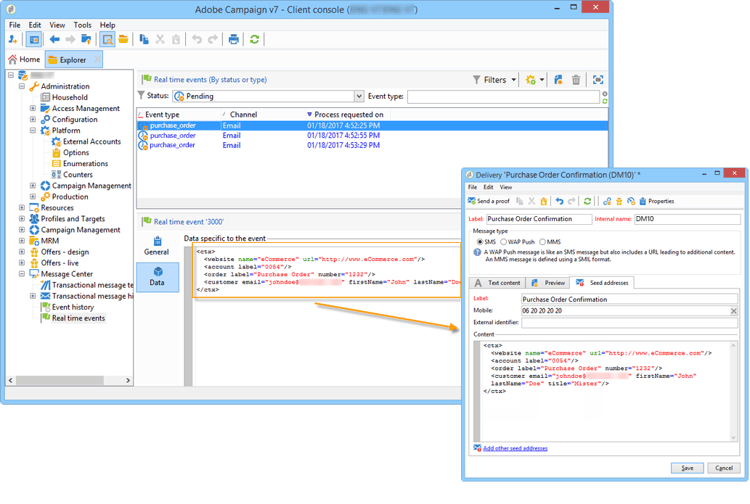Viewport: 750px width, 504px height.
Task: Switch to the Text content tab
Action: [x=498, y=283]
